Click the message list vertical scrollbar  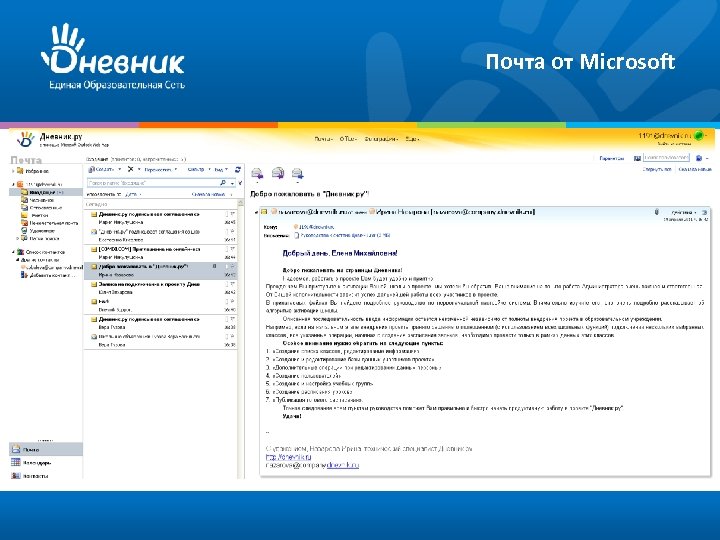pyautogui.click(x=240, y=340)
